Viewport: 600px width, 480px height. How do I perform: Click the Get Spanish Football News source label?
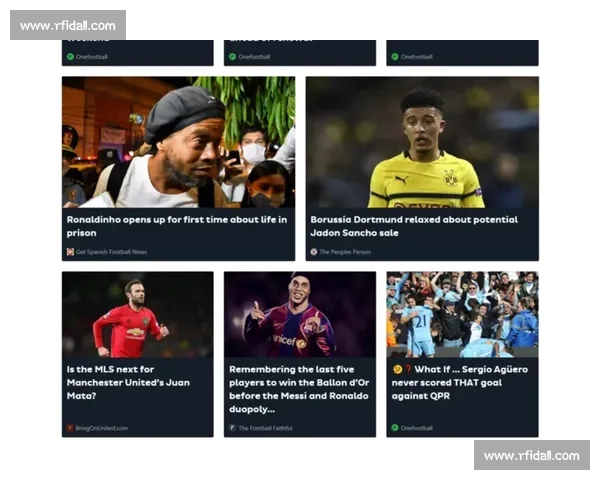(111, 252)
